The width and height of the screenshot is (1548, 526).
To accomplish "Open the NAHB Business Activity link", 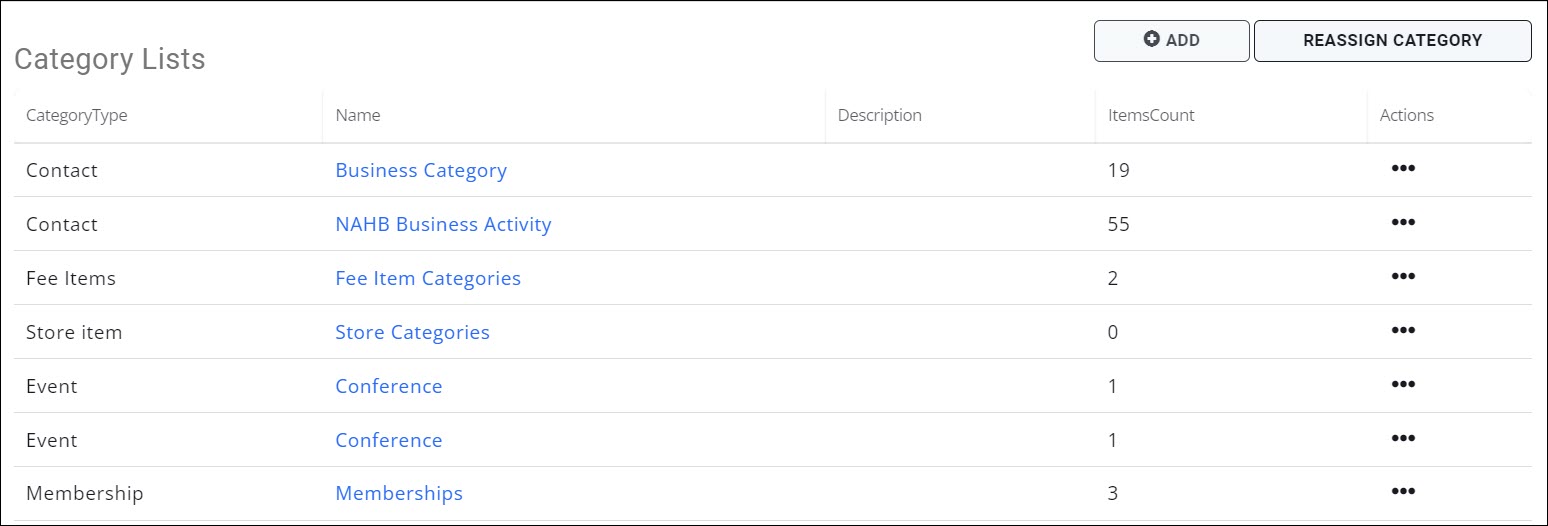I will [x=443, y=224].
